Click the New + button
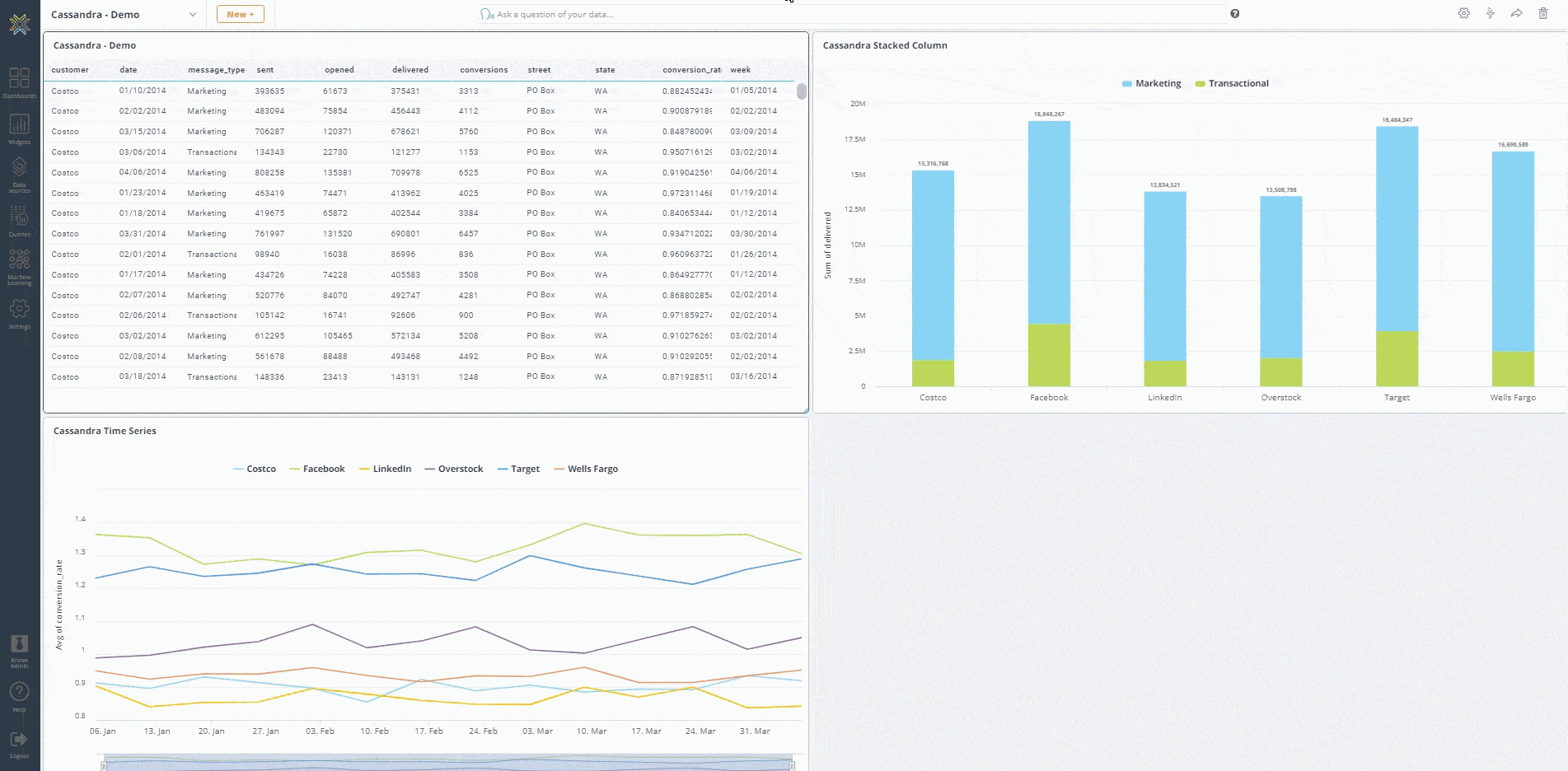The width and height of the screenshot is (1568, 771). [x=241, y=14]
